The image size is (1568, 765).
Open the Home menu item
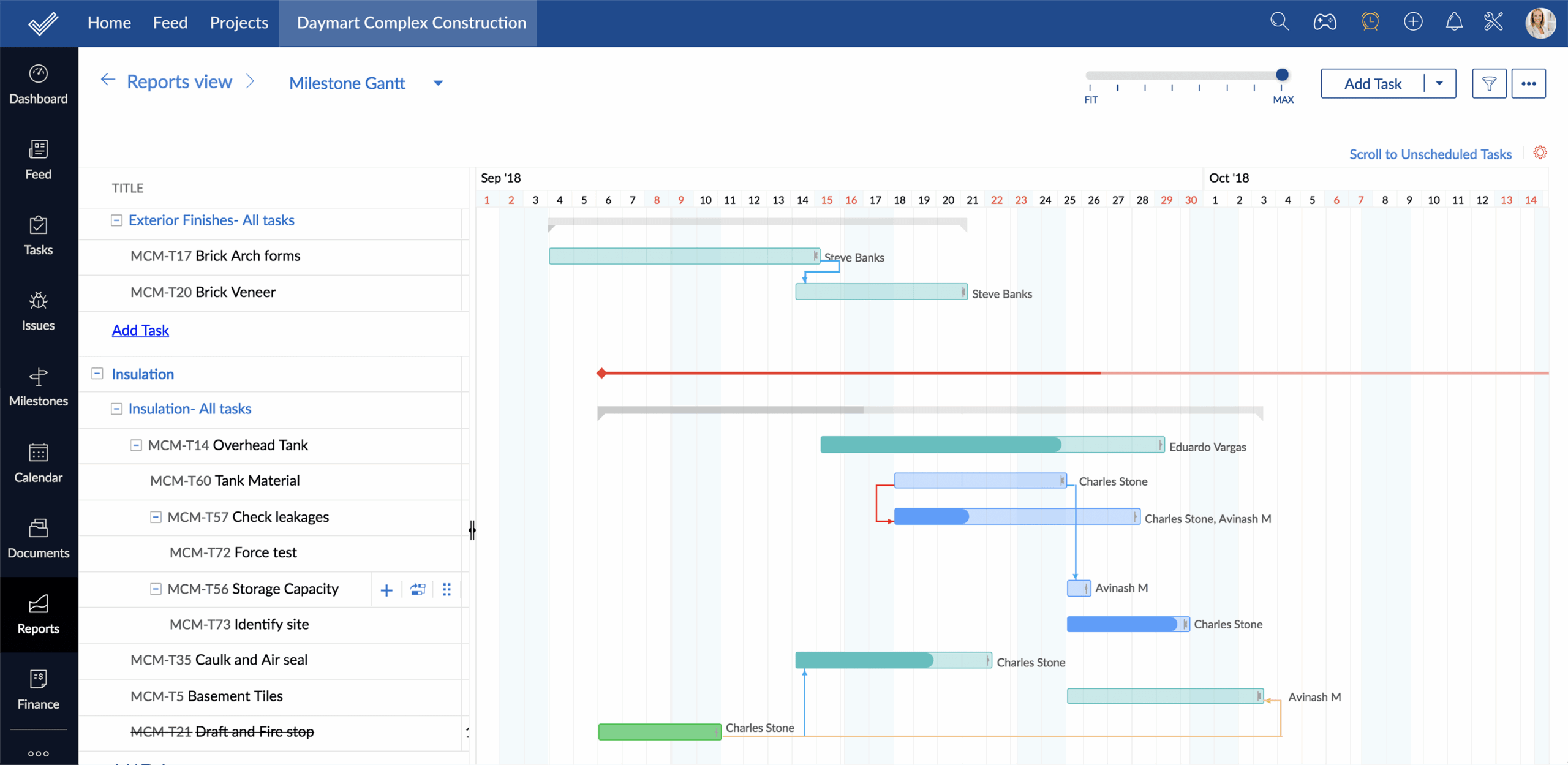coord(109,23)
